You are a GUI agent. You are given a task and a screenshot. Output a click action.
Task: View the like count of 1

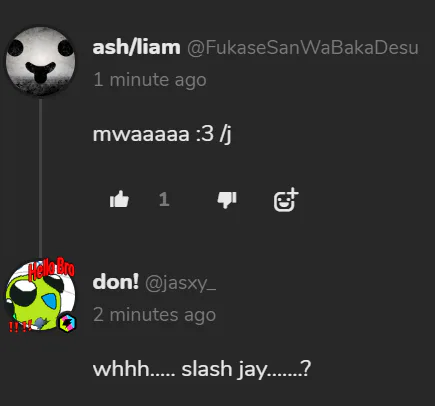164,200
